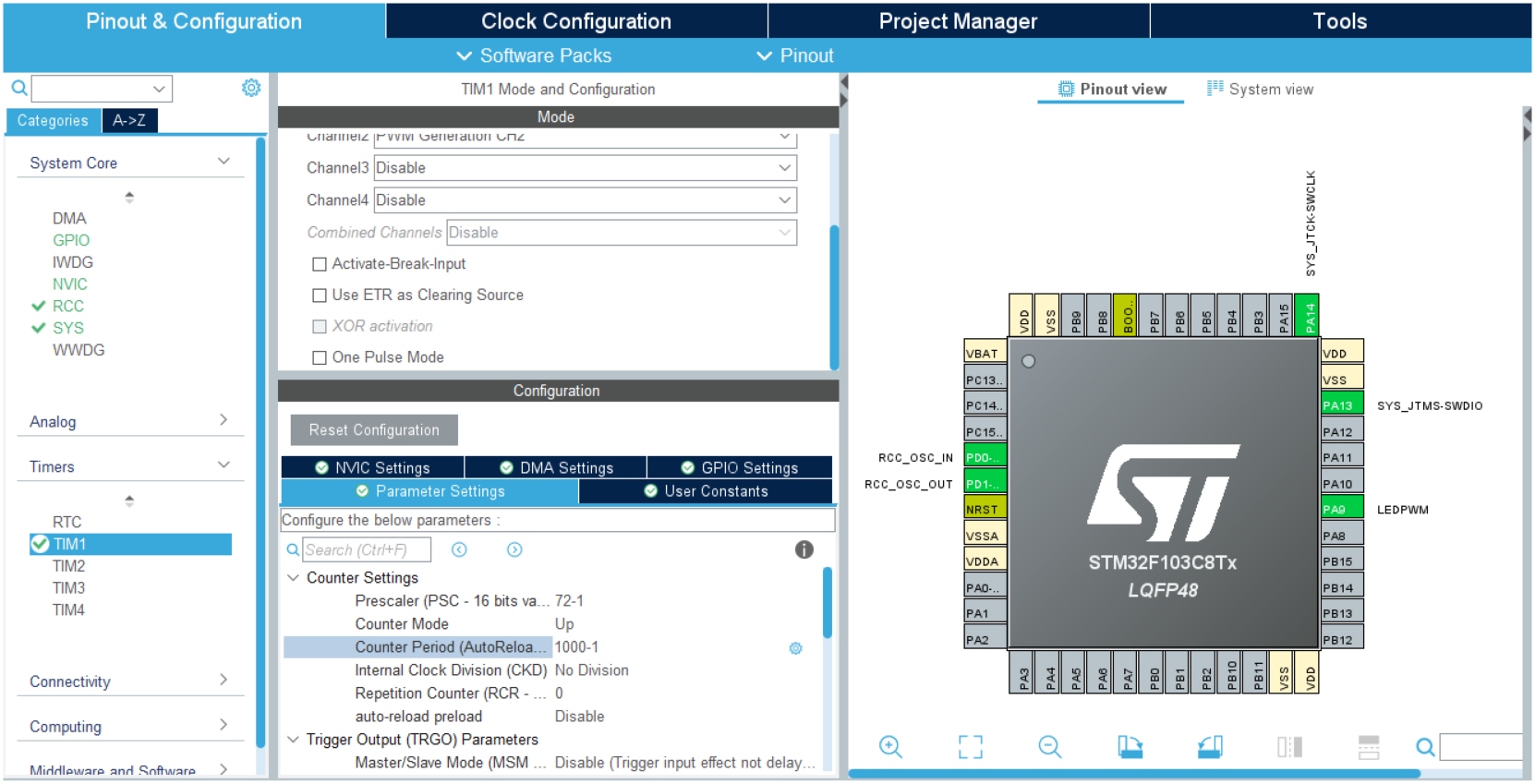The image size is (1535, 784).
Task: Select the green PA14 pin
Action: click(x=1307, y=316)
